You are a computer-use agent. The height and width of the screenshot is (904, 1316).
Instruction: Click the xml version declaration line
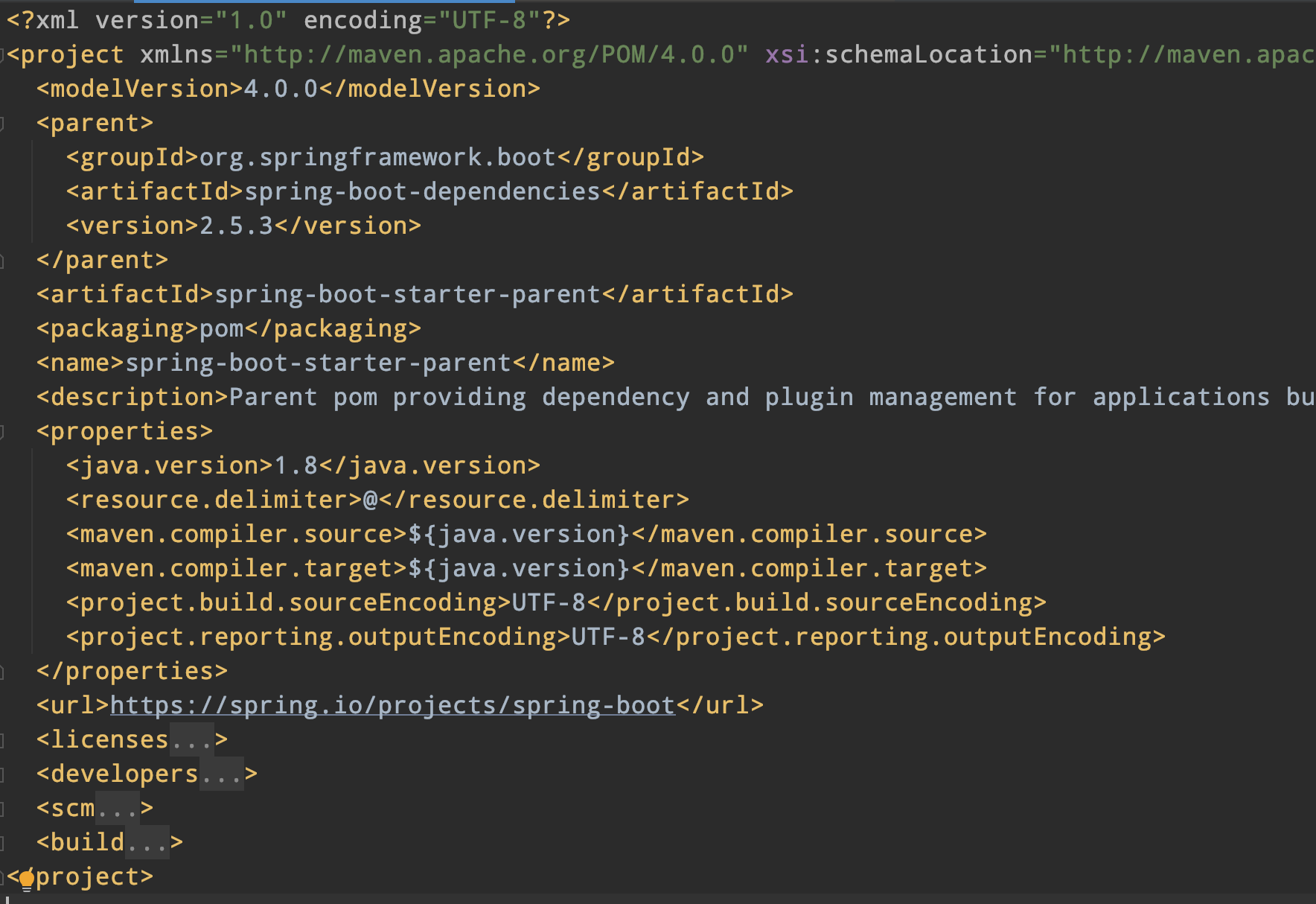click(x=288, y=20)
